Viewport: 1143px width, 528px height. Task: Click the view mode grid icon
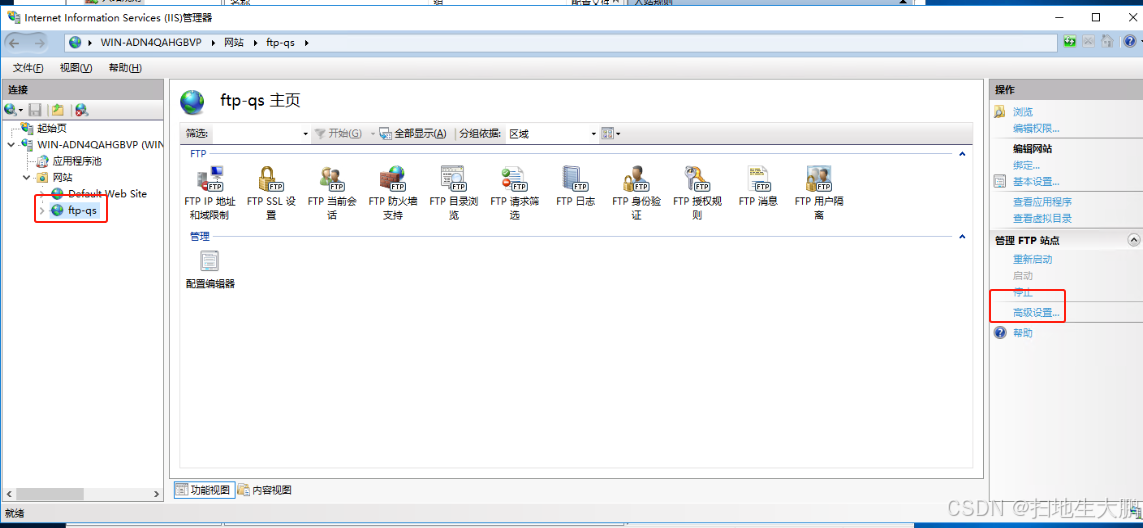[x=606, y=133]
